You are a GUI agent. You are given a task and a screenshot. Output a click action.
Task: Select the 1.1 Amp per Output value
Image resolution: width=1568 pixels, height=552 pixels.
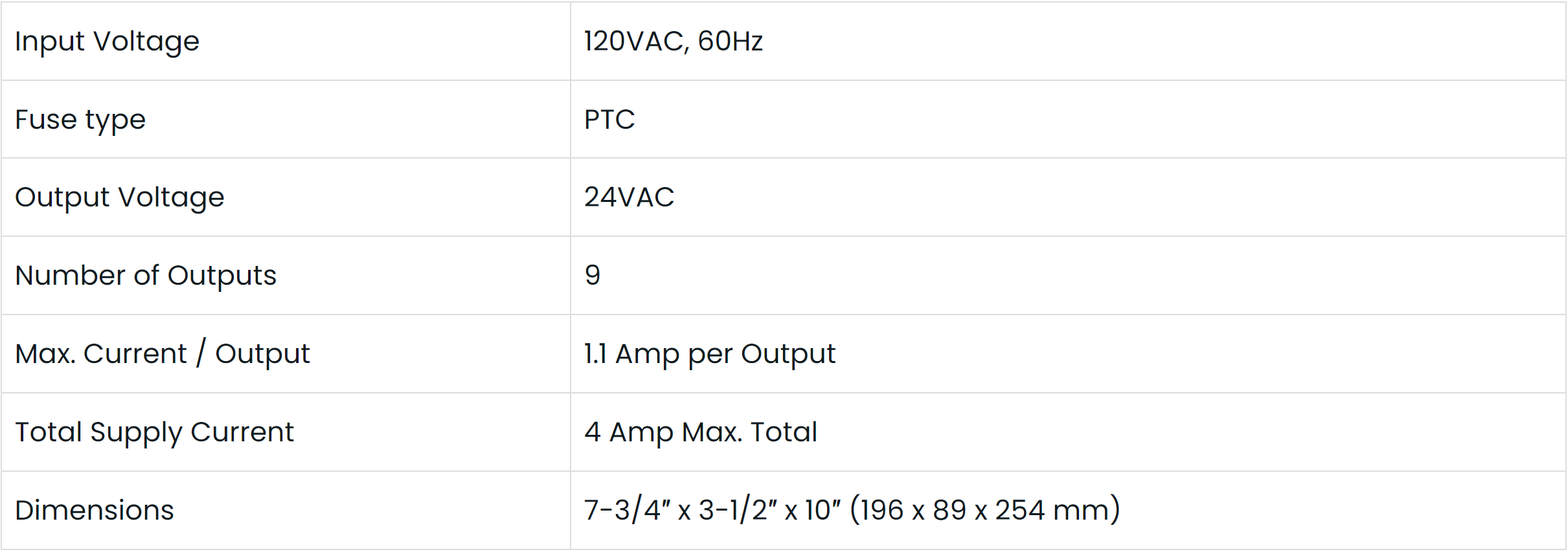coord(709,354)
